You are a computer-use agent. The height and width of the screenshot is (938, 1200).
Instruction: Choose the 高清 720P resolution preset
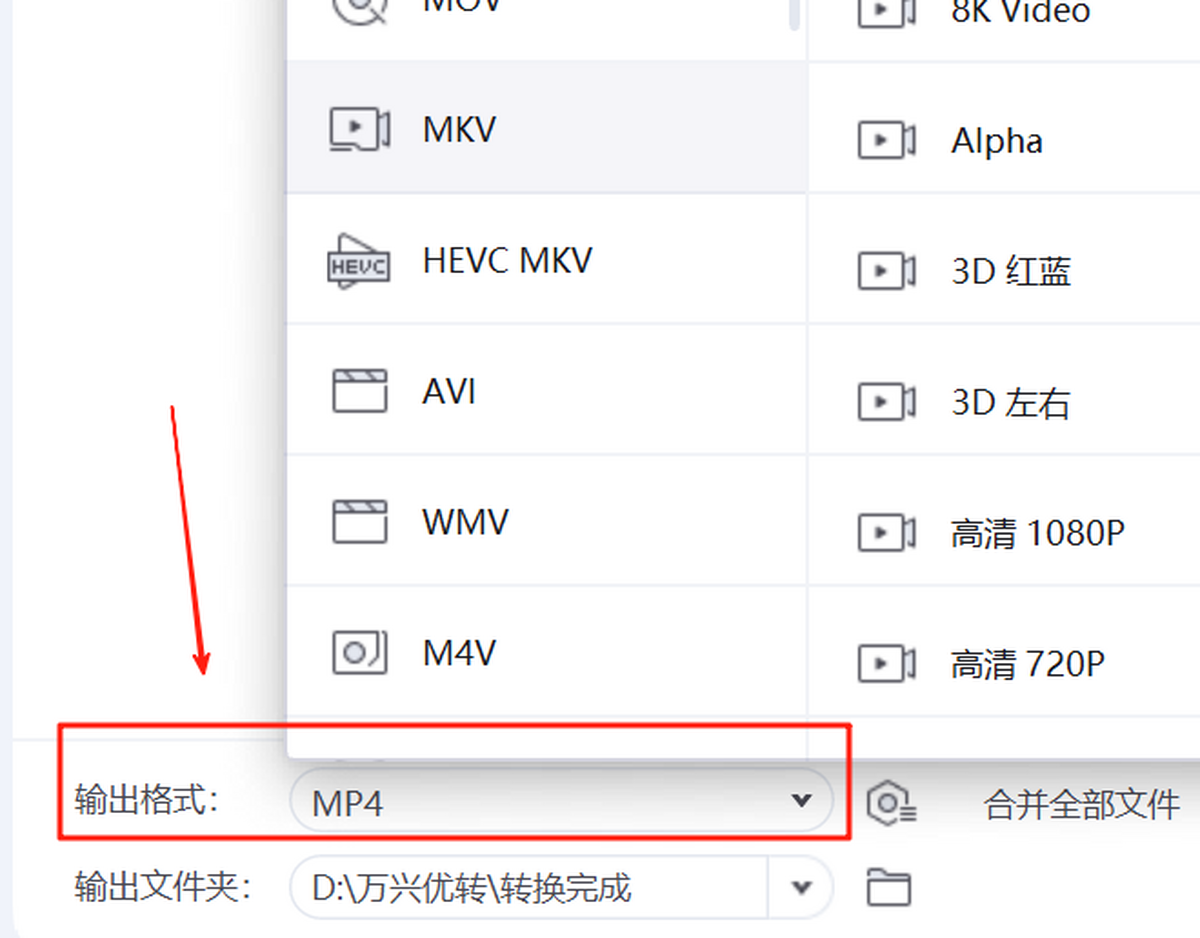click(x=1004, y=663)
